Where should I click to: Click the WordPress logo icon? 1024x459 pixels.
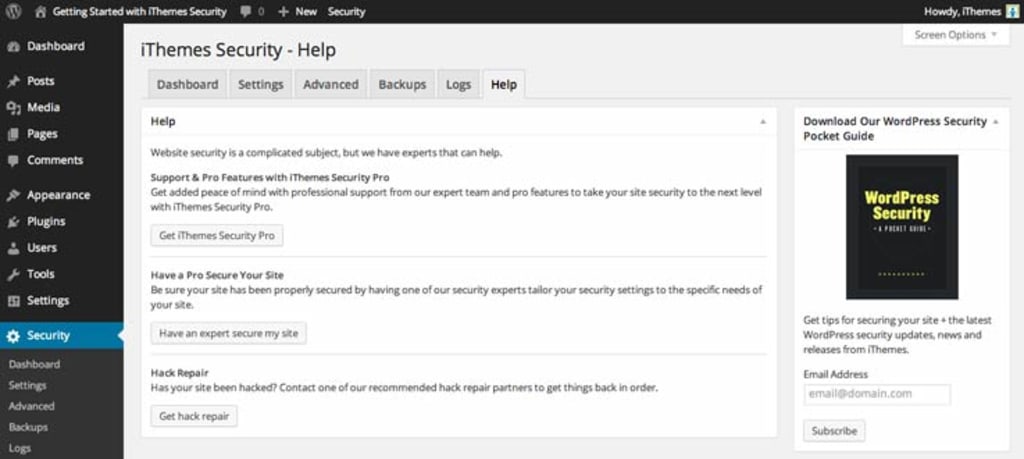pyautogui.click(x=13, y=11)
